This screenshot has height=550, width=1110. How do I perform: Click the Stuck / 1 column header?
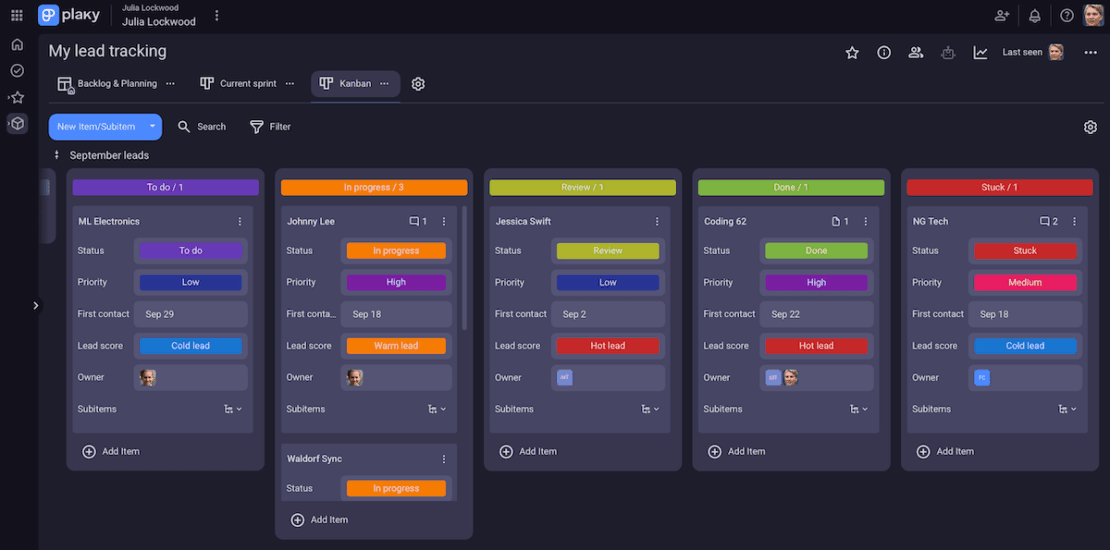[x=1000, y=188]
